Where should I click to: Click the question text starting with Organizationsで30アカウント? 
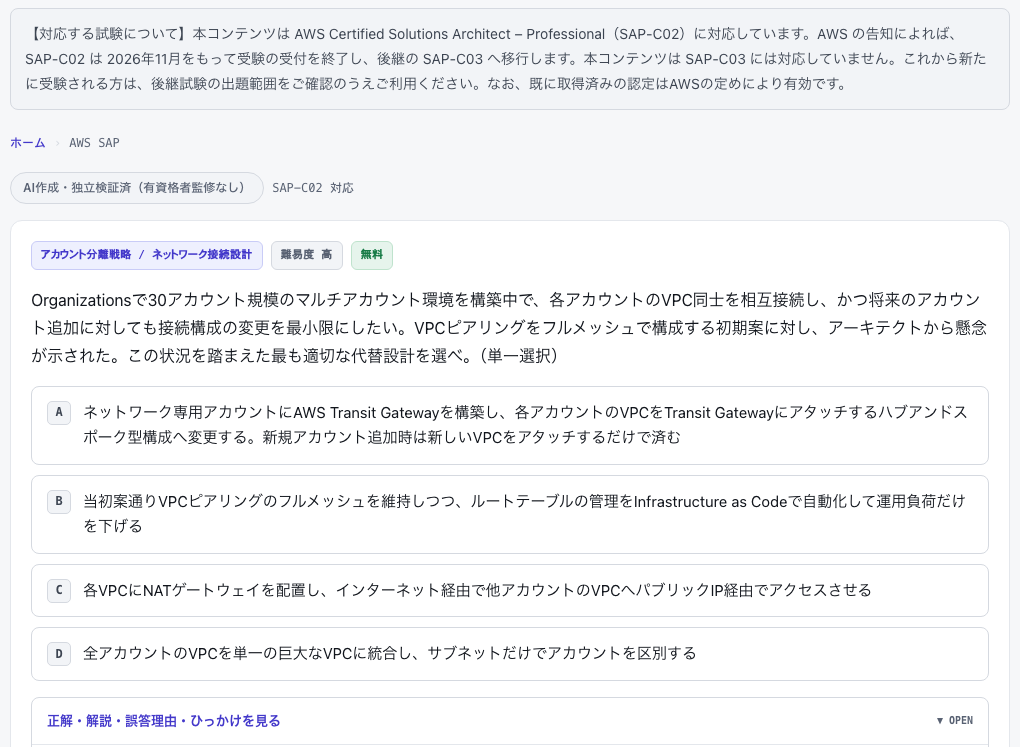coord(510,327)
